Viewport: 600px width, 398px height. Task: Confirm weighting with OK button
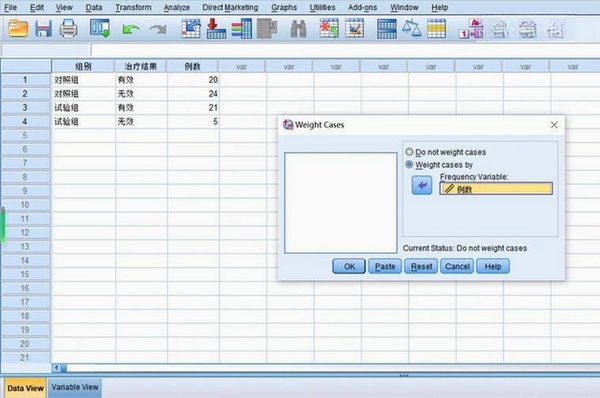[x=349, y=266]
